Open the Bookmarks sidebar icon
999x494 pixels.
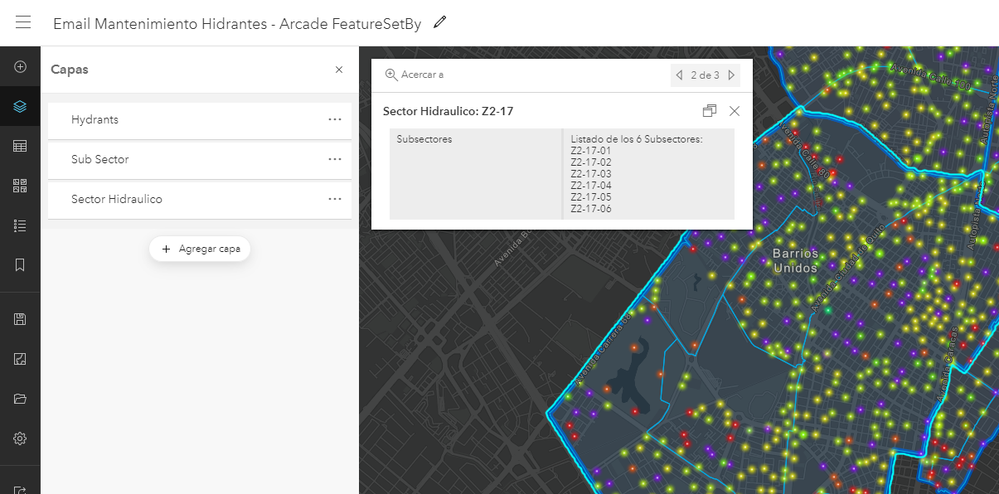(x=20, y=265)
